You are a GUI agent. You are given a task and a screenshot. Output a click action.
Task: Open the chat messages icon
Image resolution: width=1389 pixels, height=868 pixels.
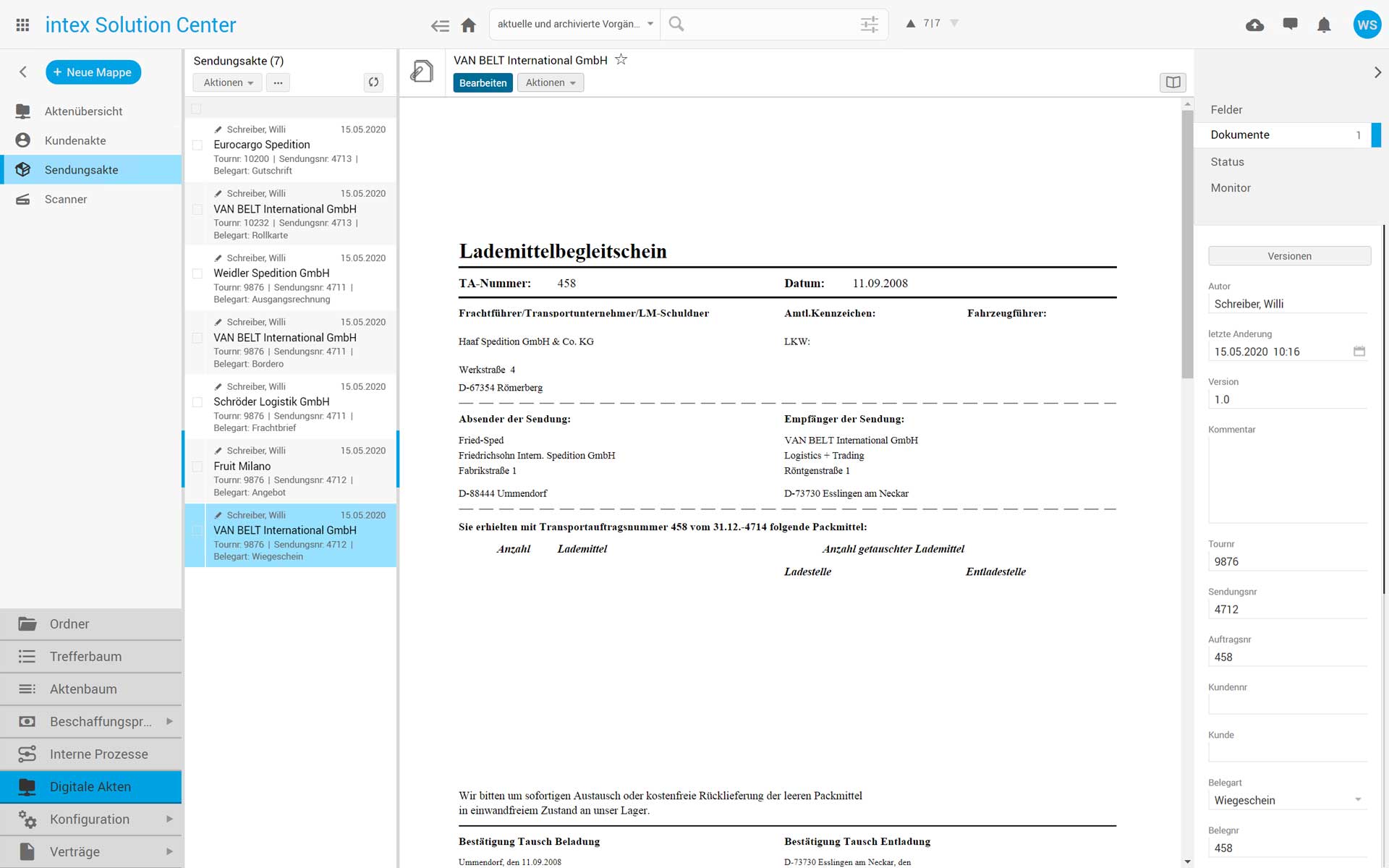[1289, 25]
